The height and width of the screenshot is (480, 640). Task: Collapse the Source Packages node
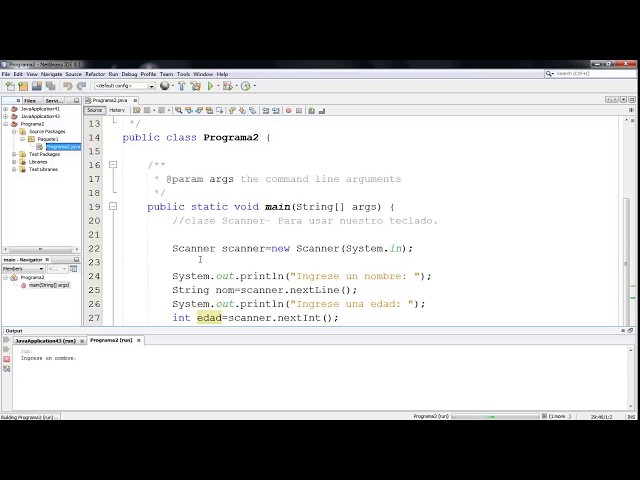(x=14, y=131)
